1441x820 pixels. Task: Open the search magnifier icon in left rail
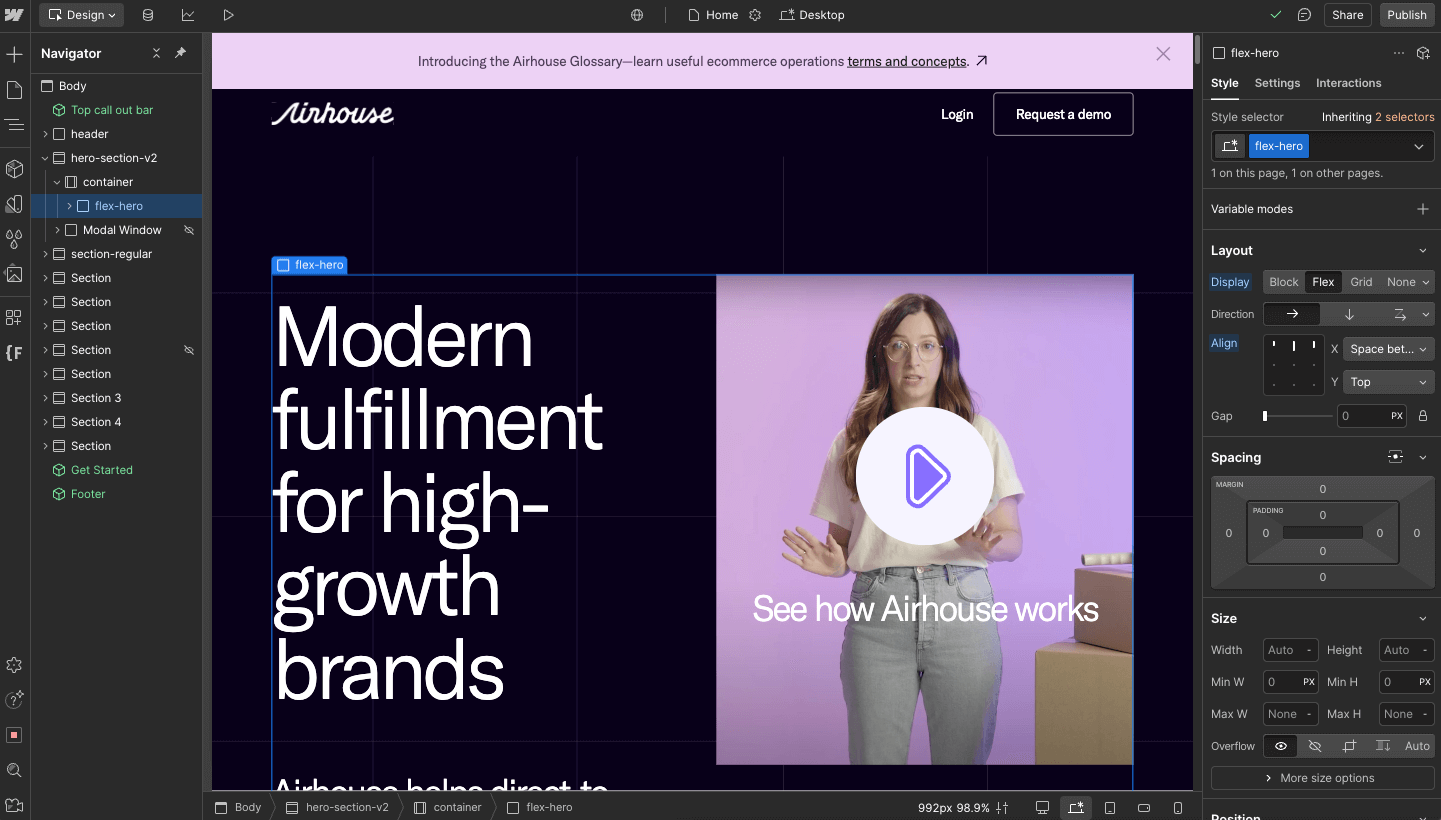[14, 770]
